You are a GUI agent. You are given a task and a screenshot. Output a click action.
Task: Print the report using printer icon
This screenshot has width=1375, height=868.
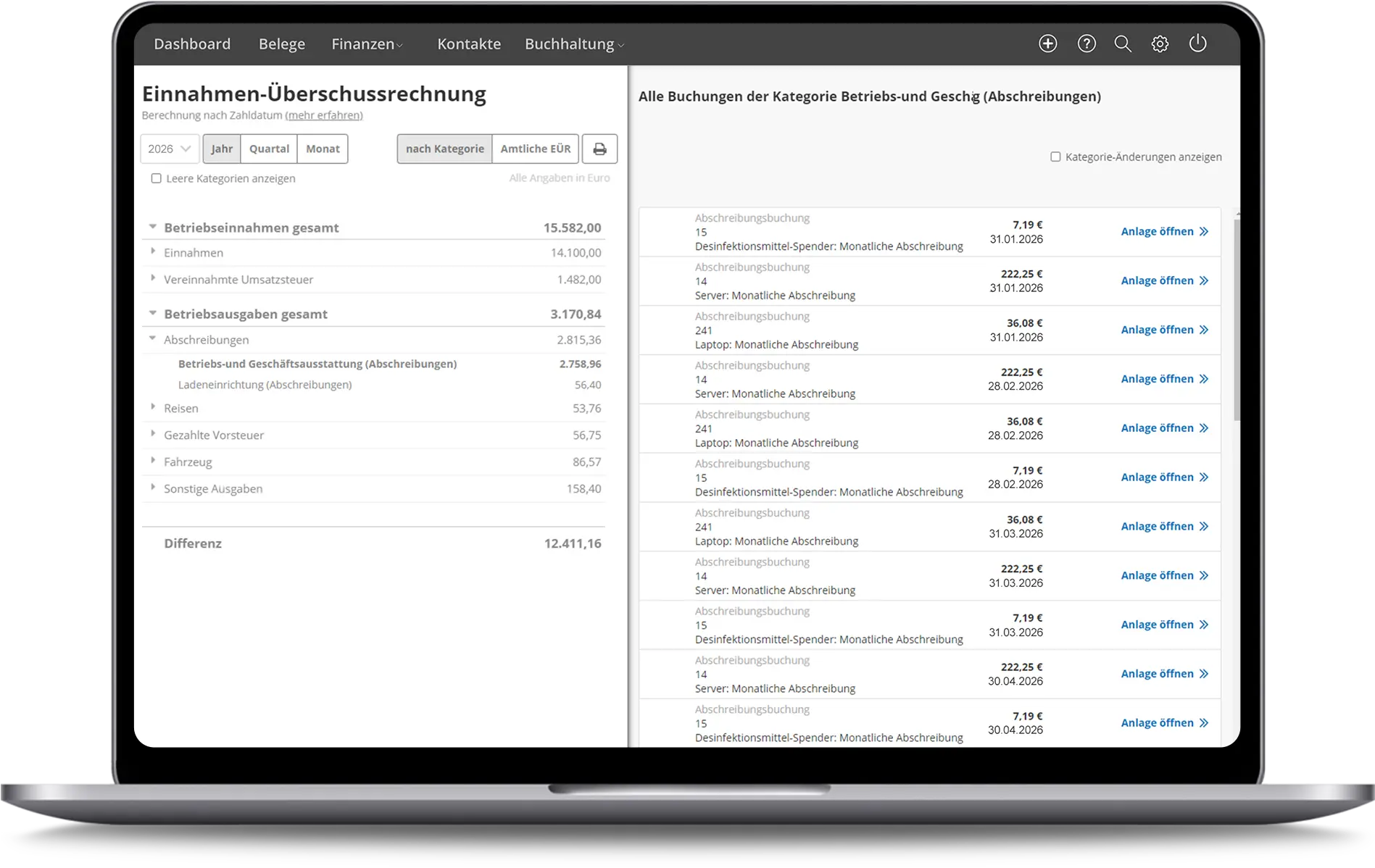point(599,149)
